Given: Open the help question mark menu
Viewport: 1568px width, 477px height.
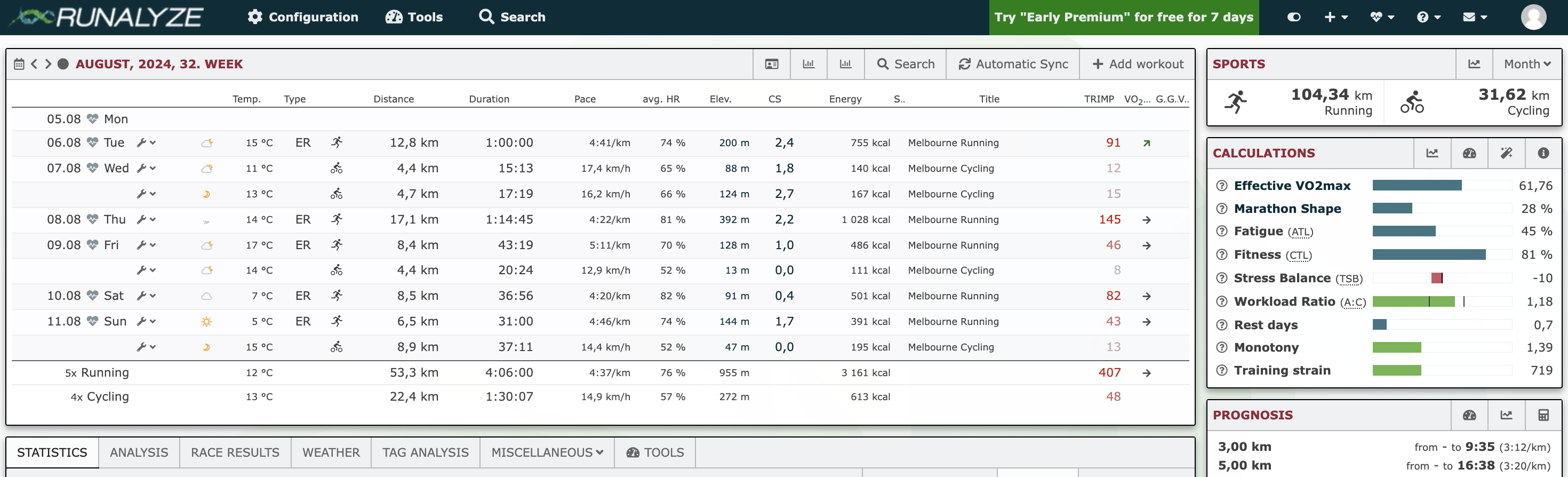Looking at the screenshot, I should [1428, 17].
